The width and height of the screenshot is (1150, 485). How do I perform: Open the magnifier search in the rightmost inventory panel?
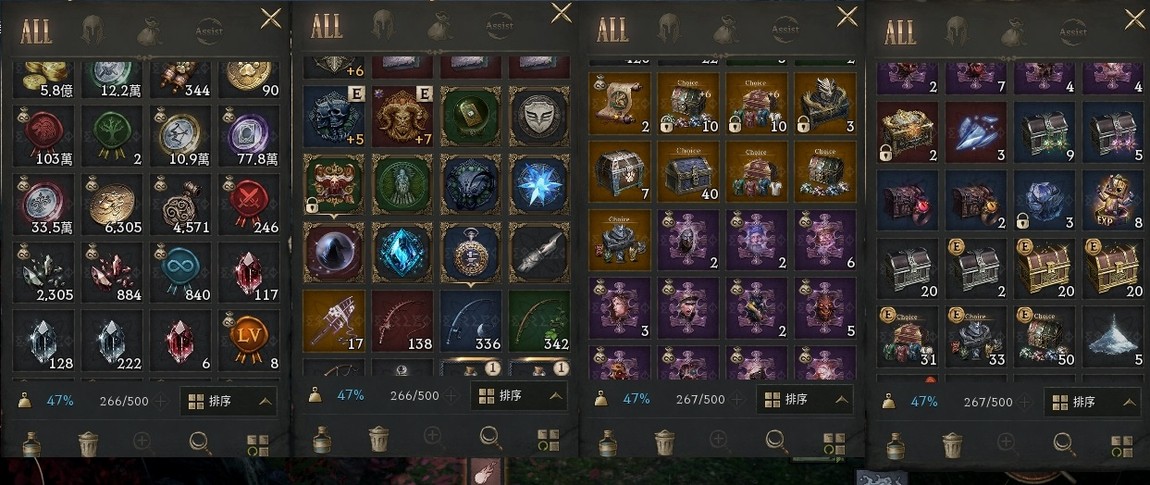[1063, 442]
